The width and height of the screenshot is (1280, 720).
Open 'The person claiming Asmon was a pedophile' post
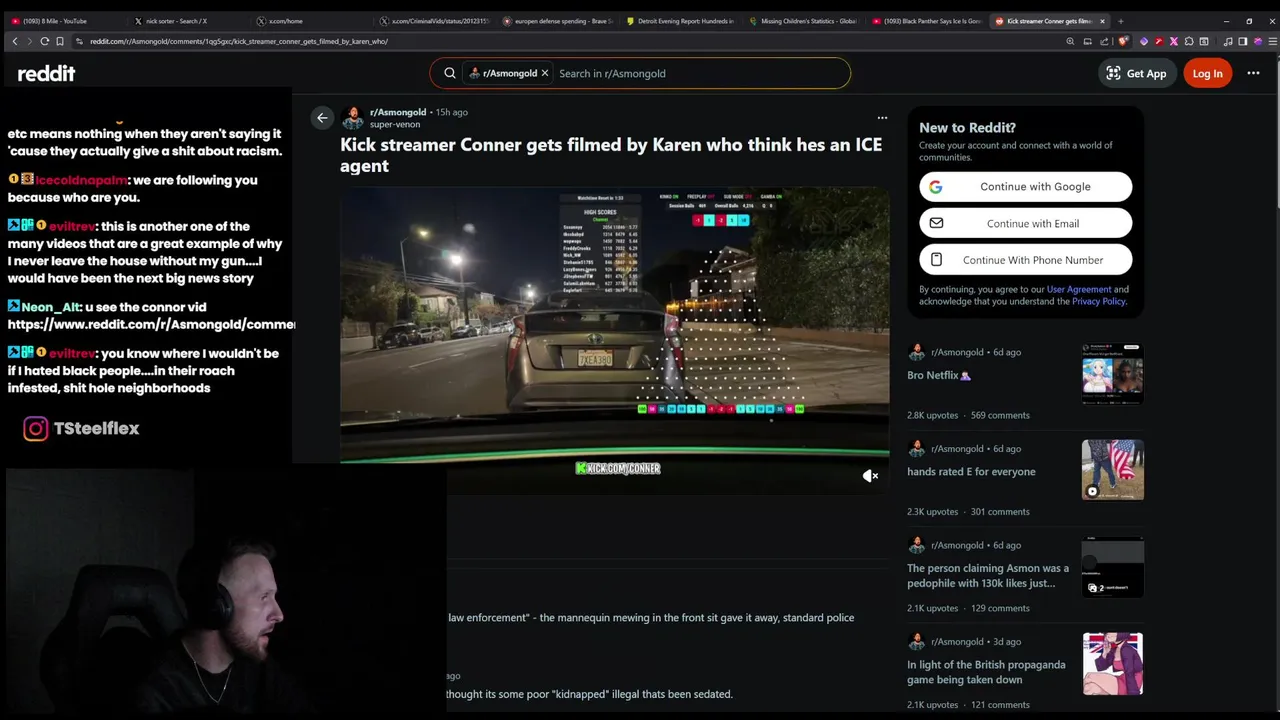[x=987, y=575]
